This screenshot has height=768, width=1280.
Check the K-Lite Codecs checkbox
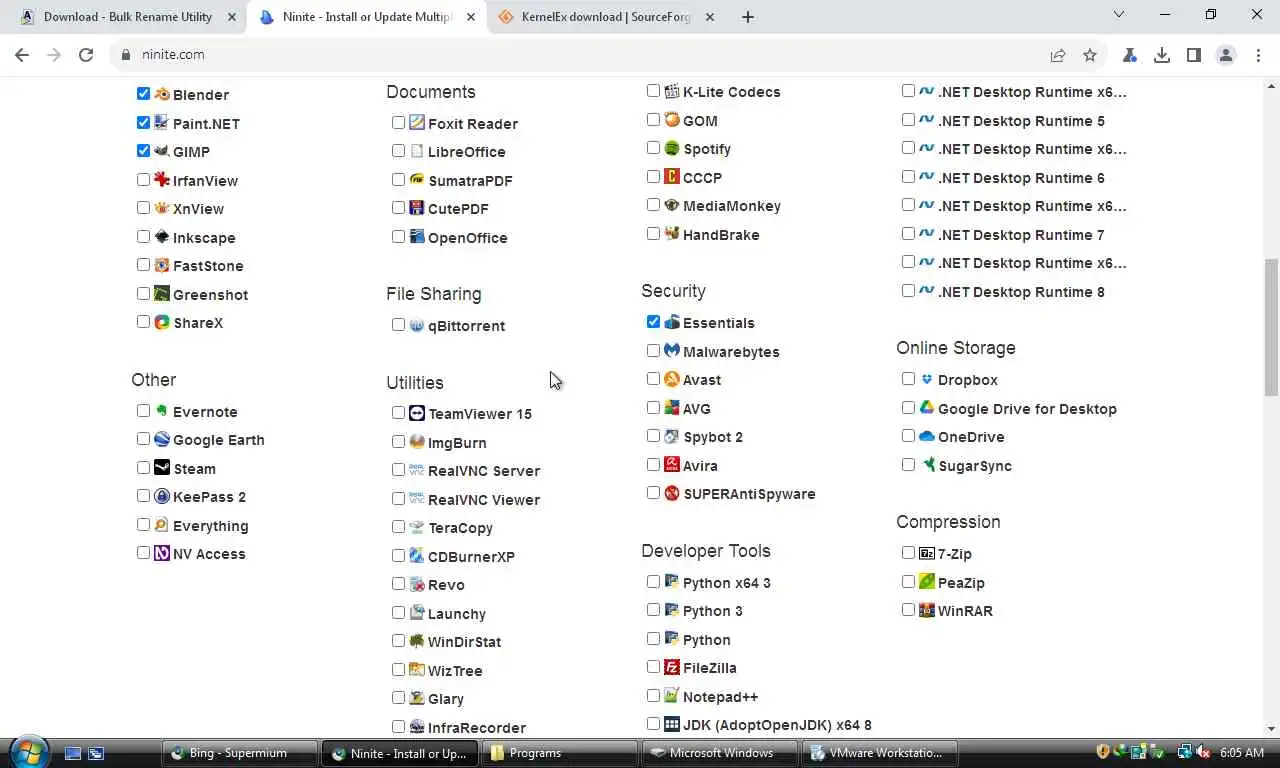(x=653, y=91)
